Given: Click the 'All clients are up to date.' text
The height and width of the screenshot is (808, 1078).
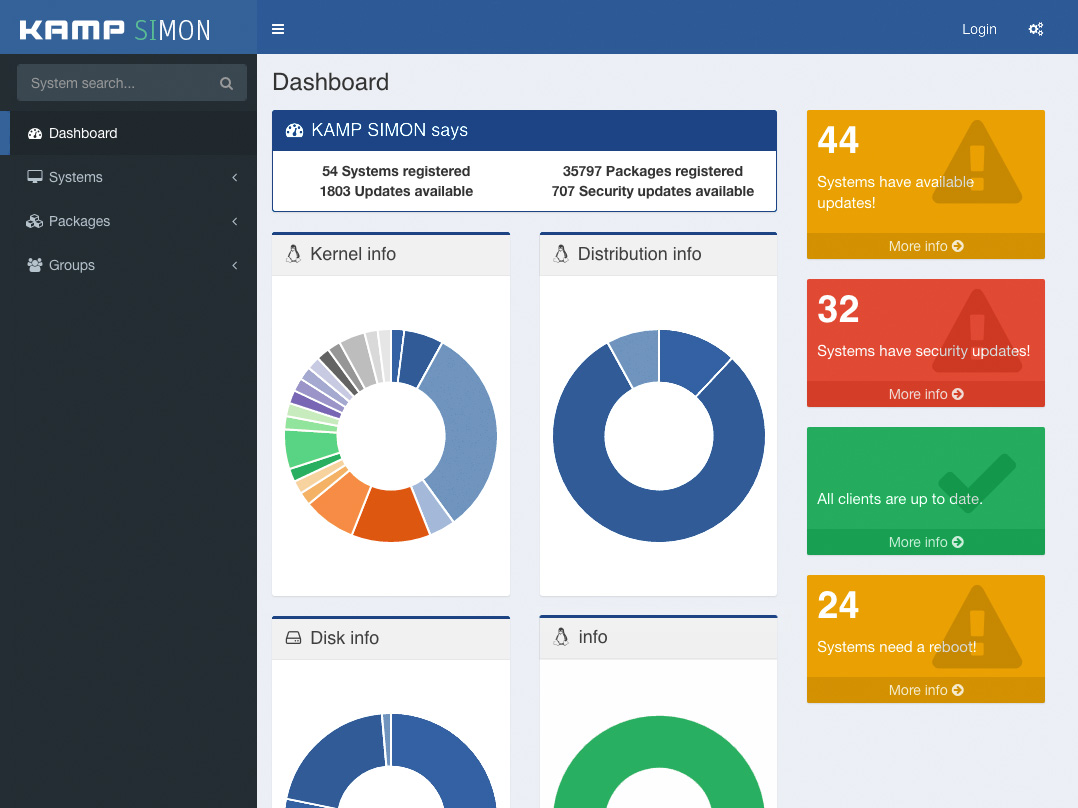Looking at the screenshot, I should [899, 499].
